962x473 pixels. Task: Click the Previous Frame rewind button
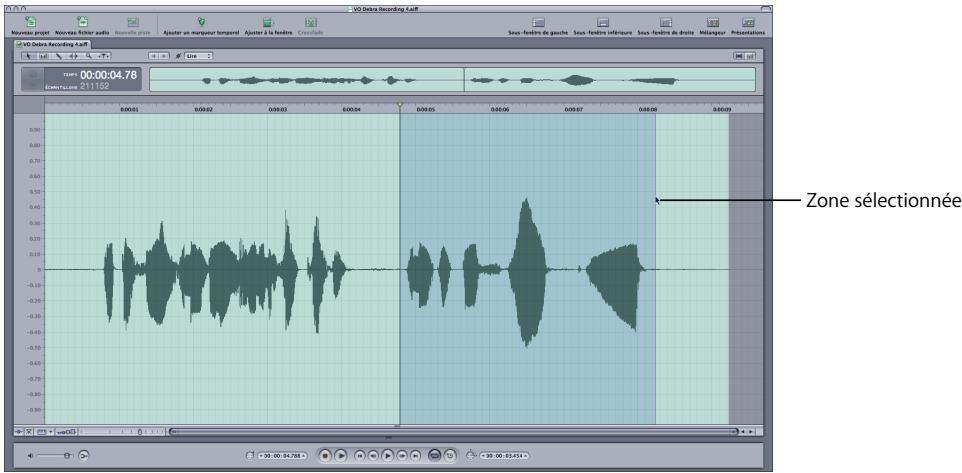click(x=374, y=455)
